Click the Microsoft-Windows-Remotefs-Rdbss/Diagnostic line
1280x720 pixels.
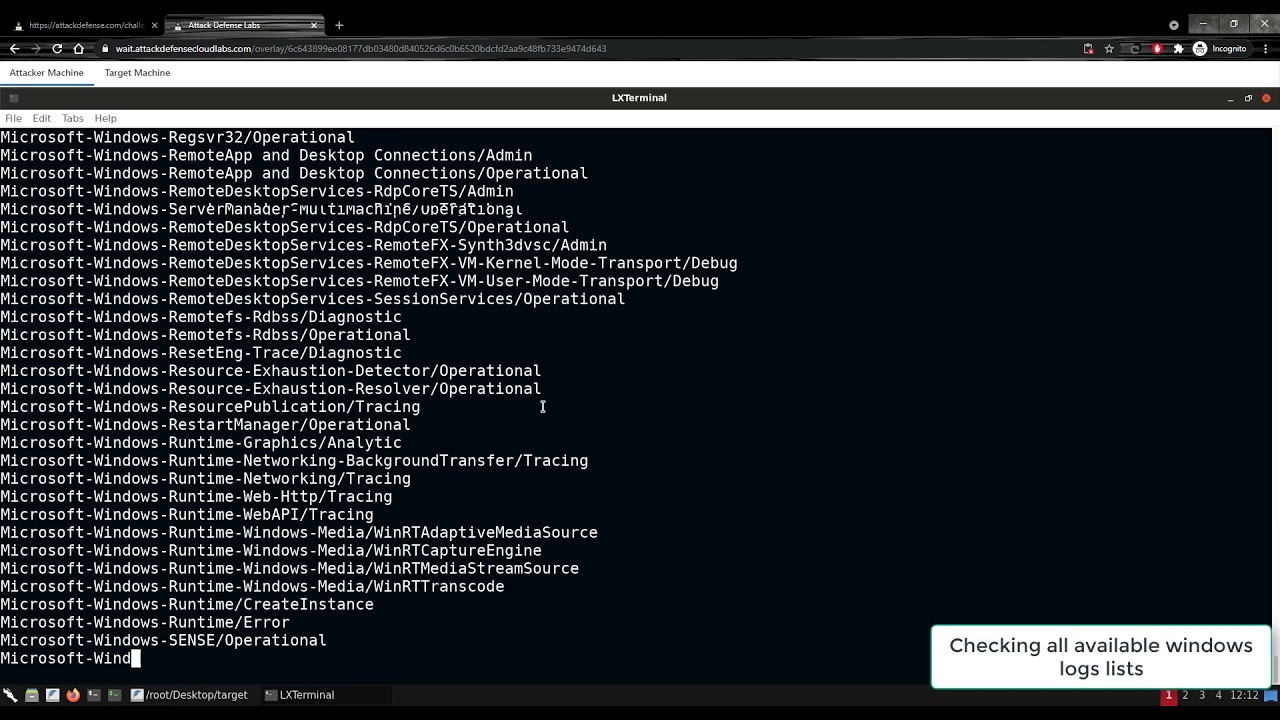(x=201, y=317)
